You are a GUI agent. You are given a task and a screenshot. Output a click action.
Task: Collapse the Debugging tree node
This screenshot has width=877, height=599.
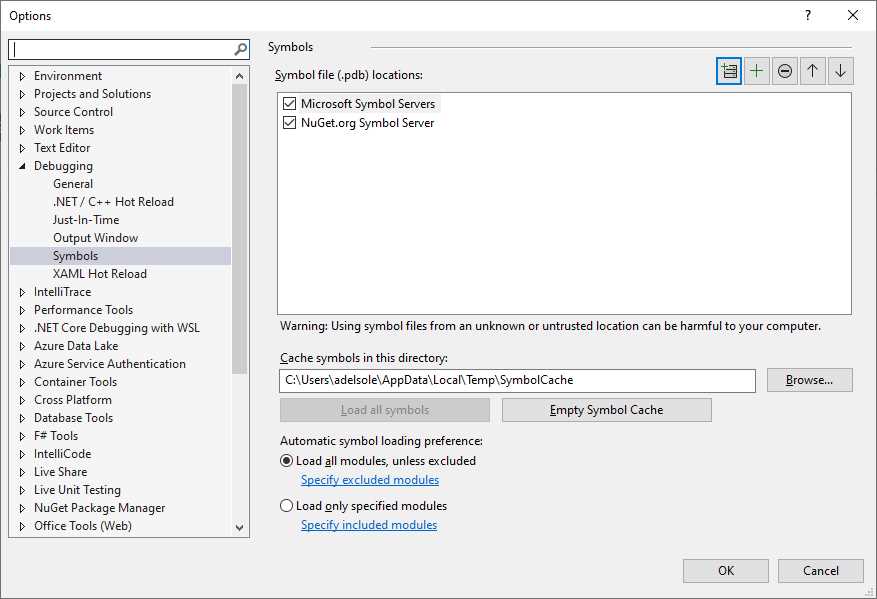pyautogui.click(x=23, y=165)
